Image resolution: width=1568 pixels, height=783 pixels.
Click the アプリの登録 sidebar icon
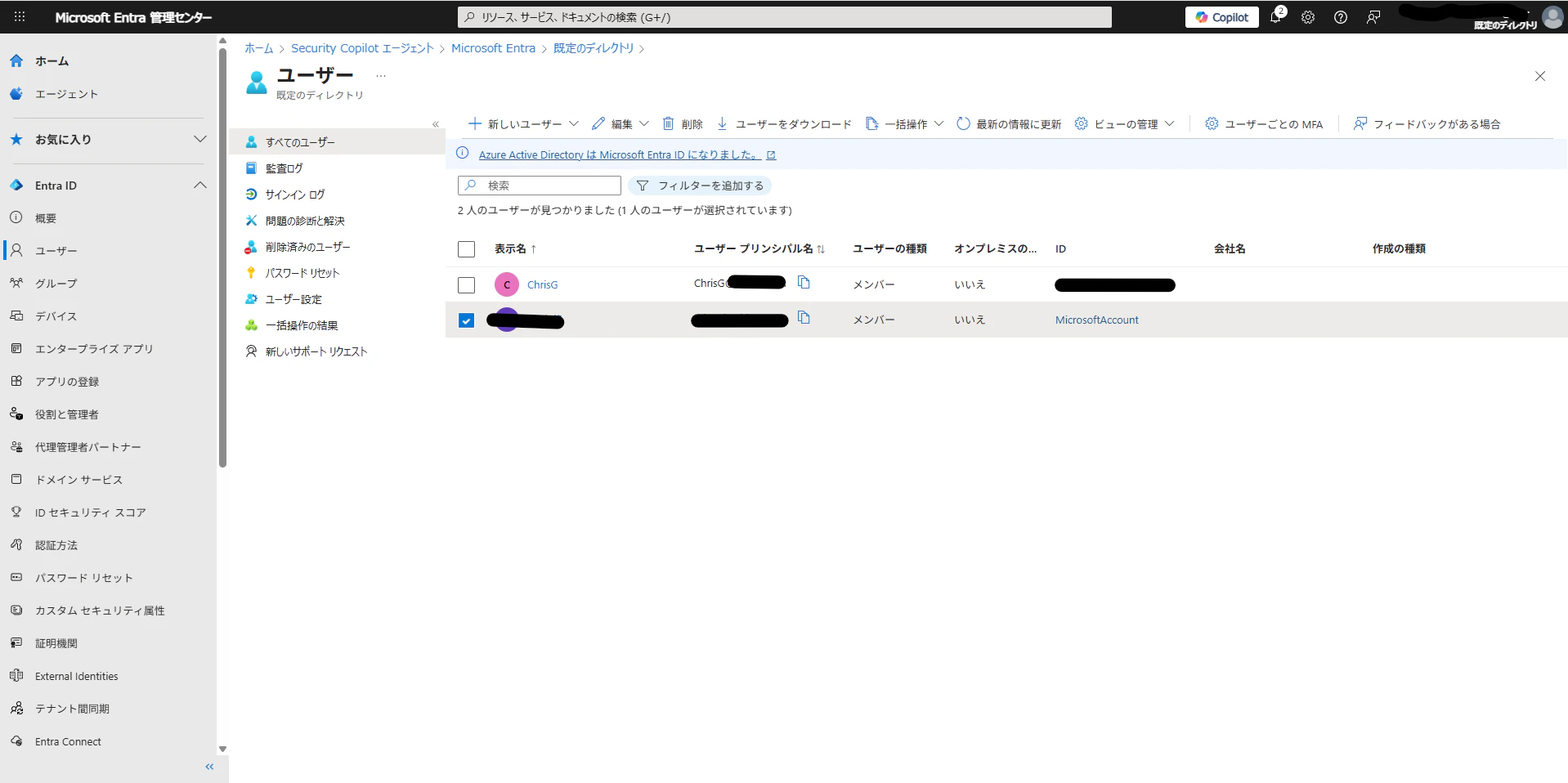[x=16, y=381]
